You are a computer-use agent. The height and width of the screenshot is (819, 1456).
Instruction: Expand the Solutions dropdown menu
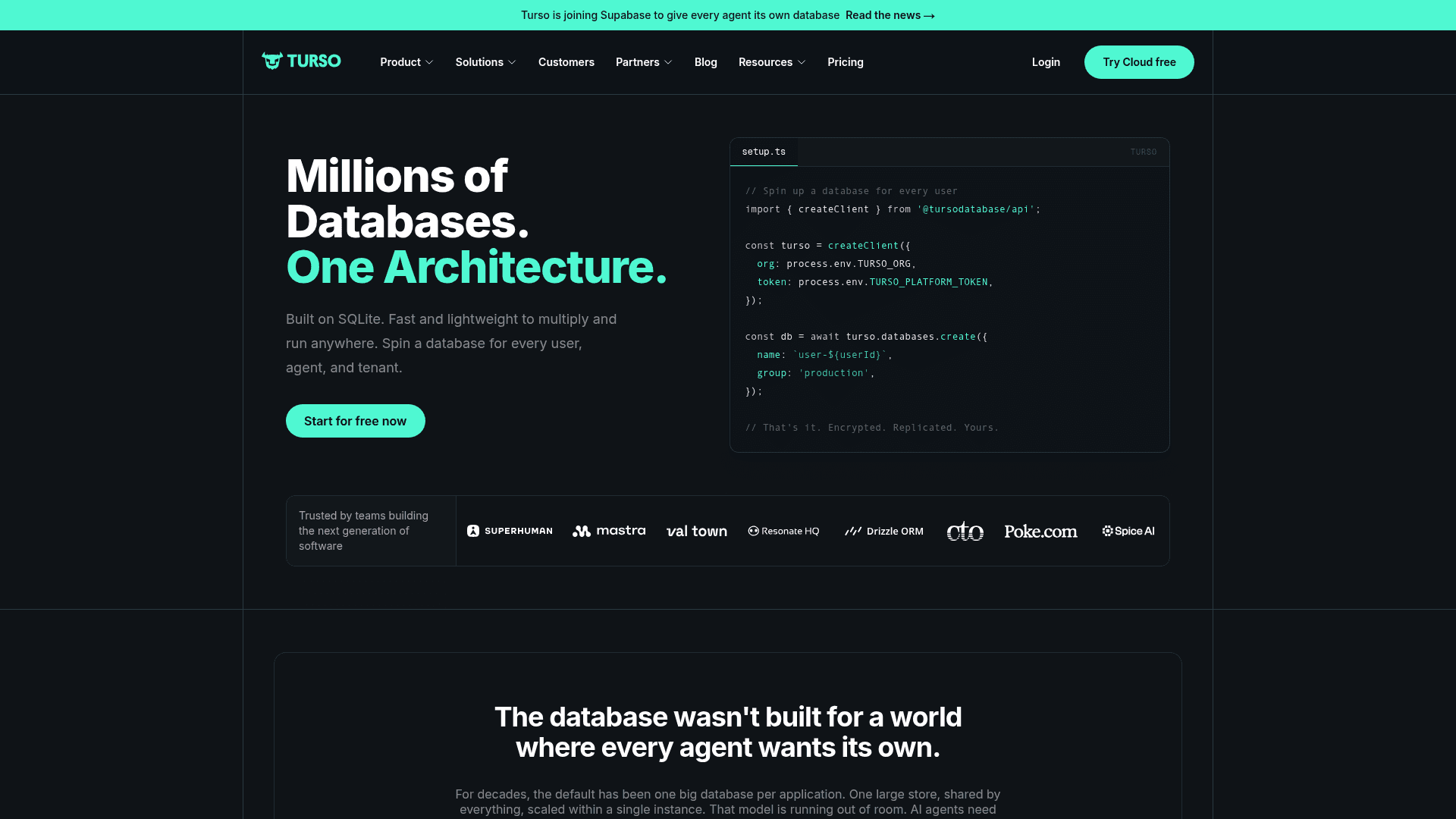pos(485,62)
